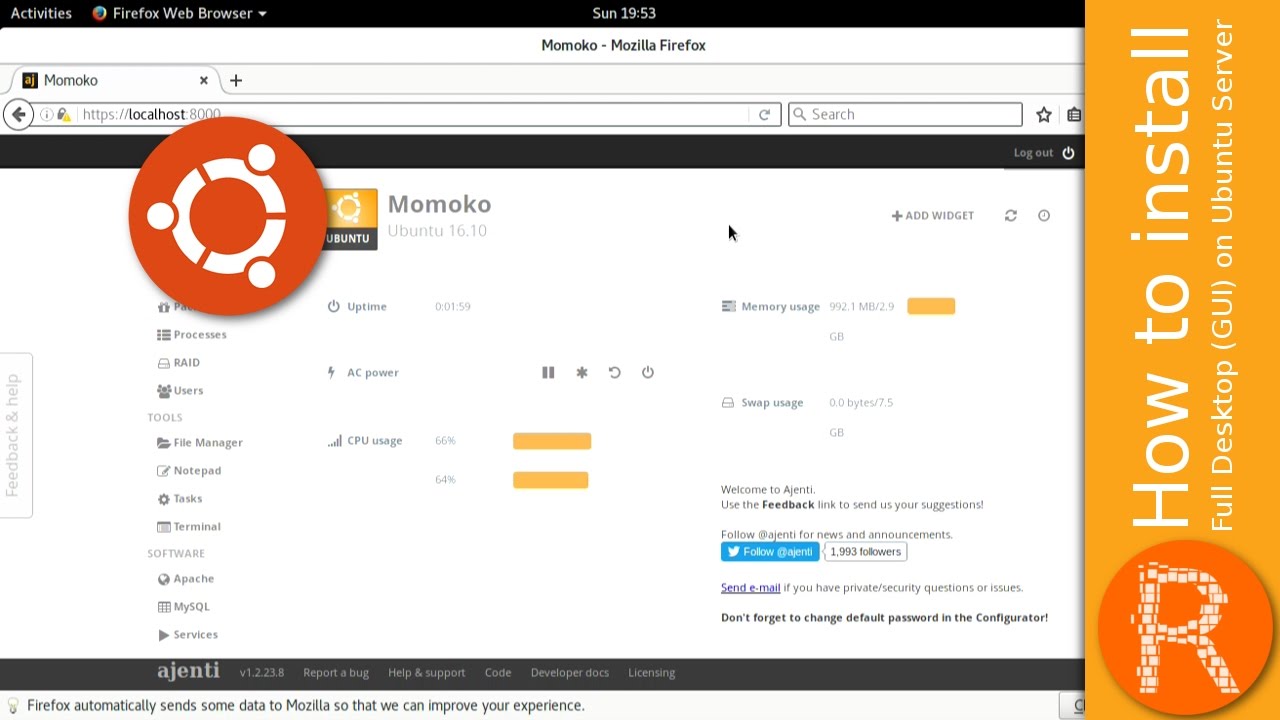
Task: Click Developer docs footer link
Action: click(570, 673)
